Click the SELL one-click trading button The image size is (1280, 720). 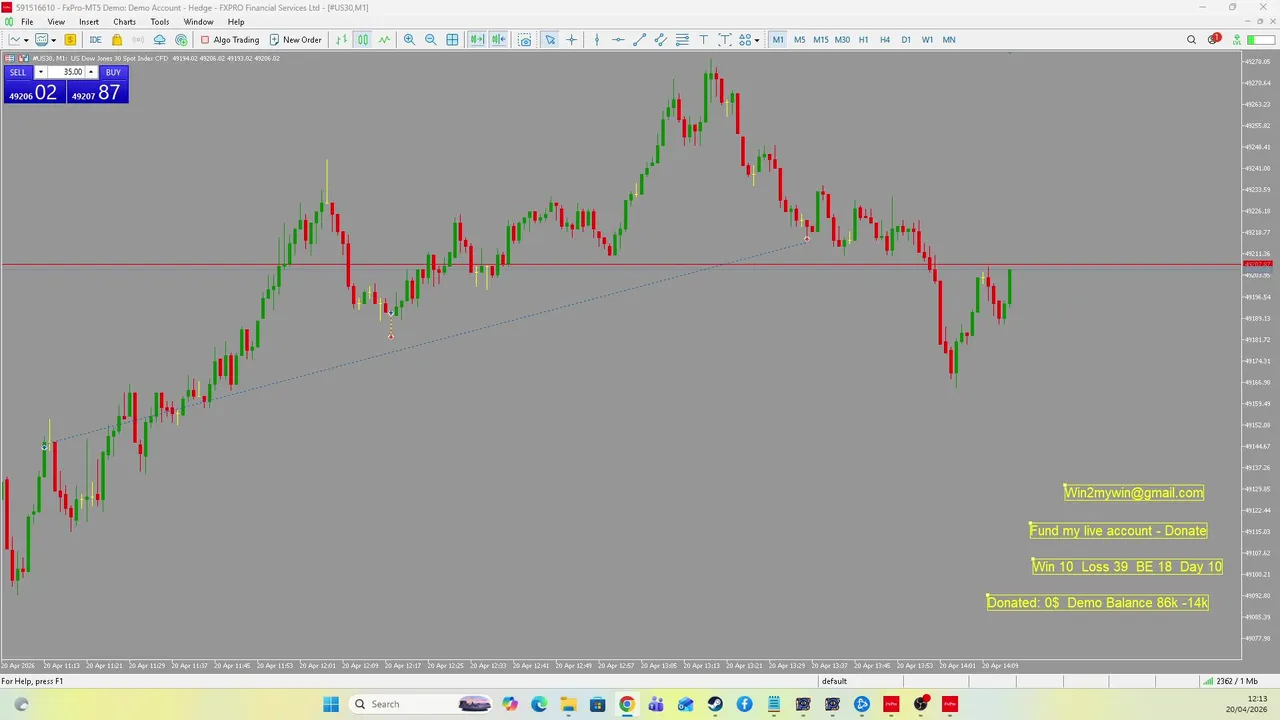18,72
